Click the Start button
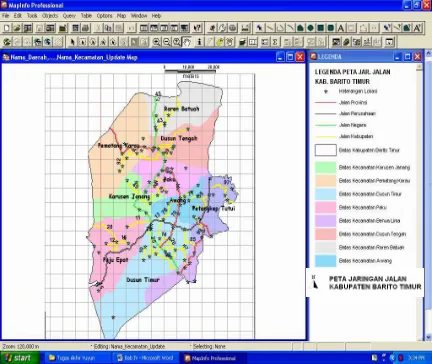The height and width of the screenshot is (364, 432). (19, 358)
